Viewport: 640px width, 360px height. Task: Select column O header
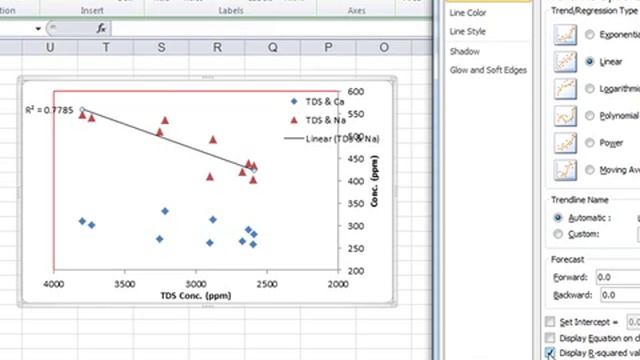[384, 47]
